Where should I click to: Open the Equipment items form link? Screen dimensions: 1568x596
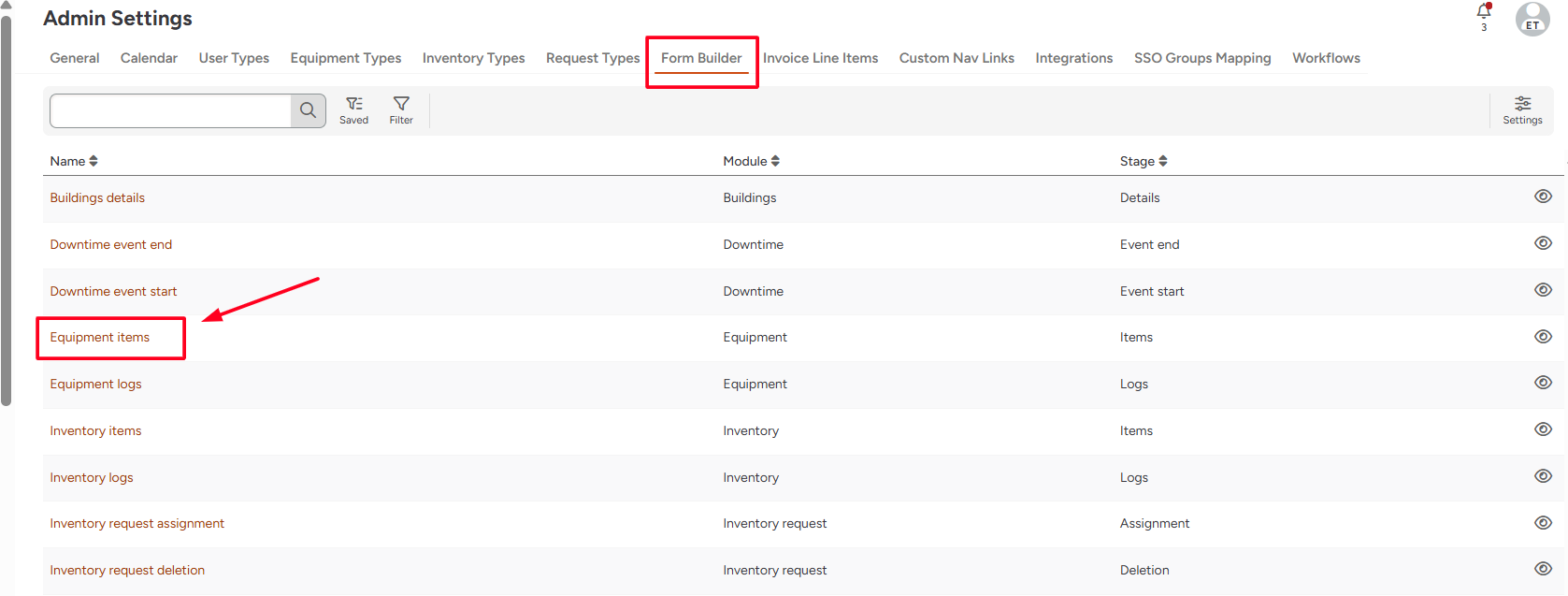click(100, 338)
